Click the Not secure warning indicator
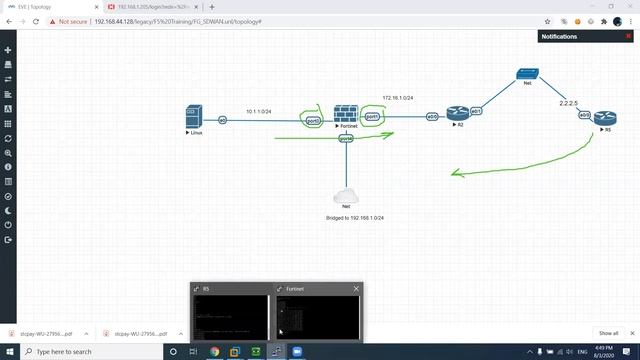This screenshot has width=640, height=360. 69,22
